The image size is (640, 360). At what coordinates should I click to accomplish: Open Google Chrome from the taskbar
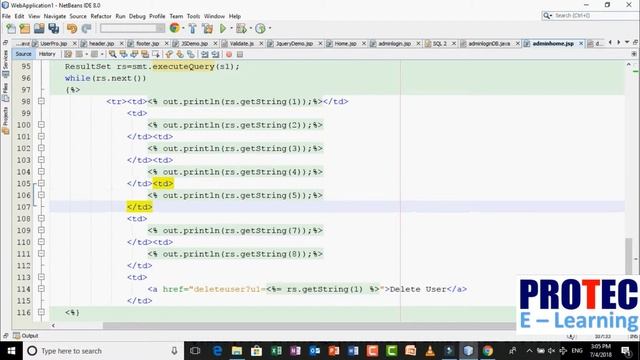pos(487,351)
